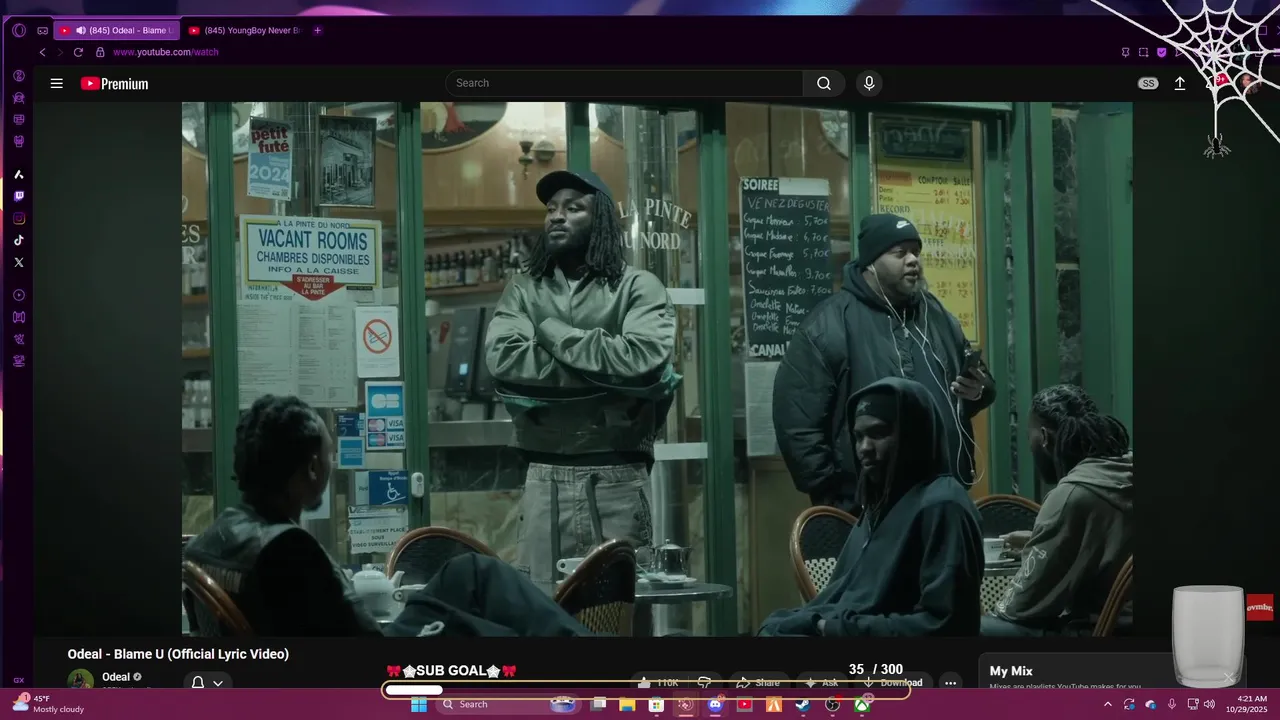1280x720 pixels.
Task: Open the sidebar player play-circle icon
Action: (18, 295)
